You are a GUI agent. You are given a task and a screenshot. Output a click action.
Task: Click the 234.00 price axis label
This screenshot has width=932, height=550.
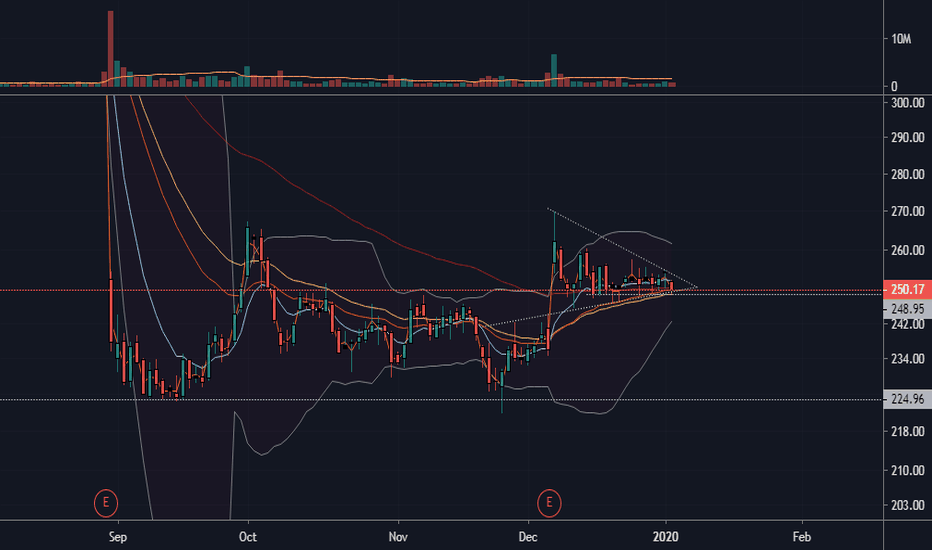point(908,359)
